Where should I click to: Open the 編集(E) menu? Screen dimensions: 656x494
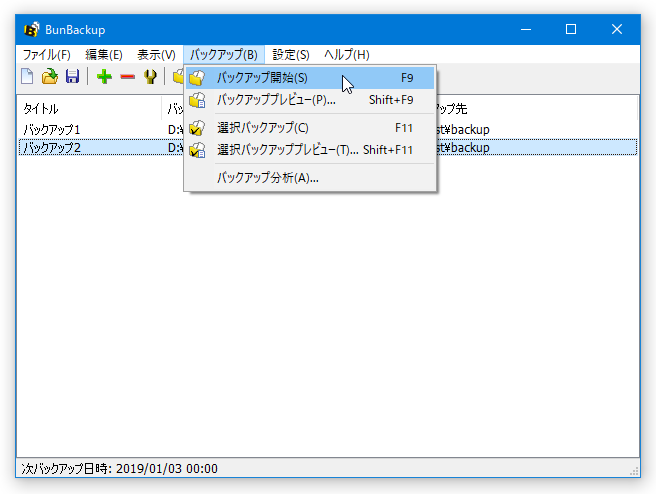[104, 55]
